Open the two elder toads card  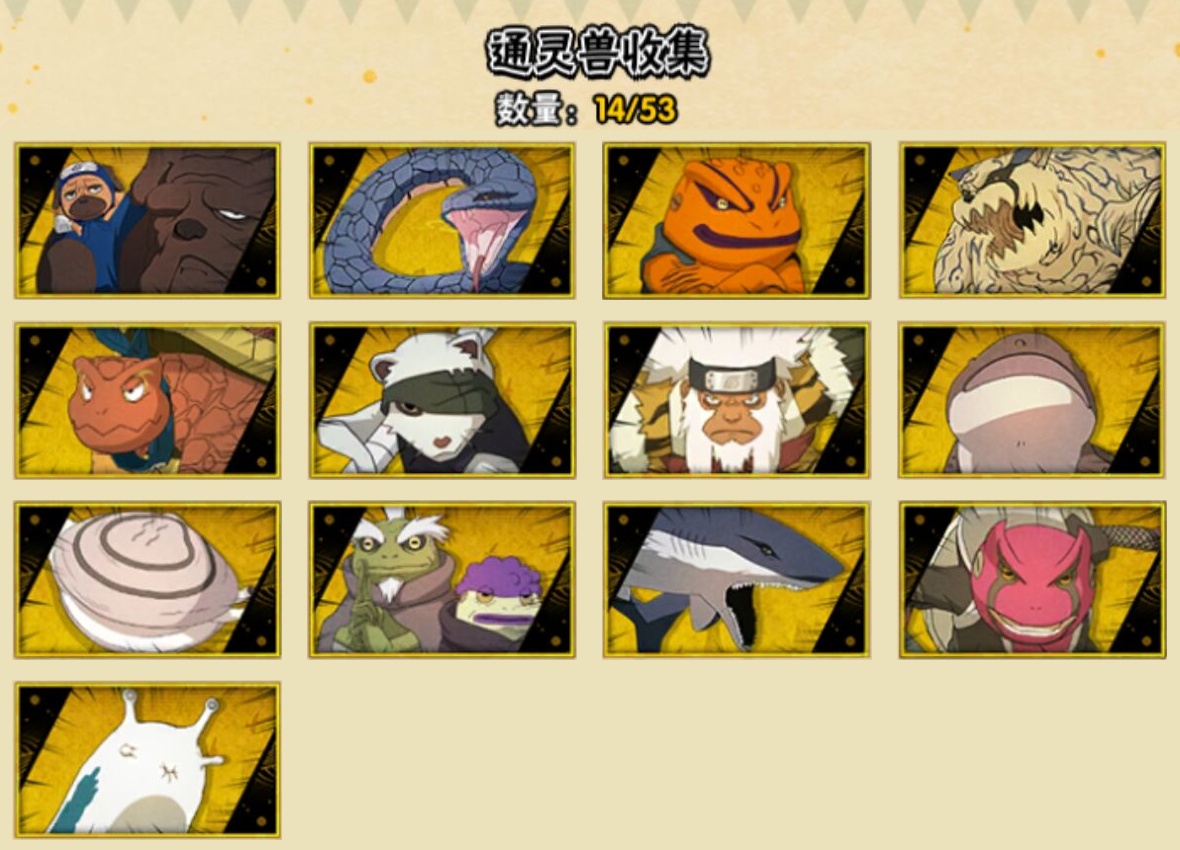pyautogui.click(x=442, y=580)
